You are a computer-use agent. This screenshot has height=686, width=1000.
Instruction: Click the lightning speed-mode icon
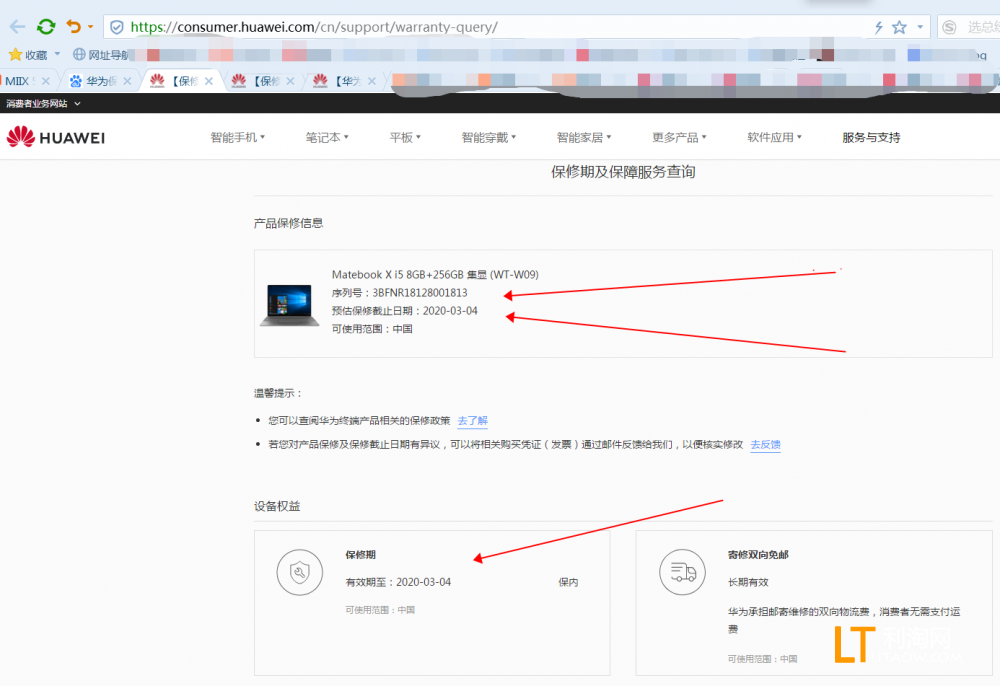(878, 27)
